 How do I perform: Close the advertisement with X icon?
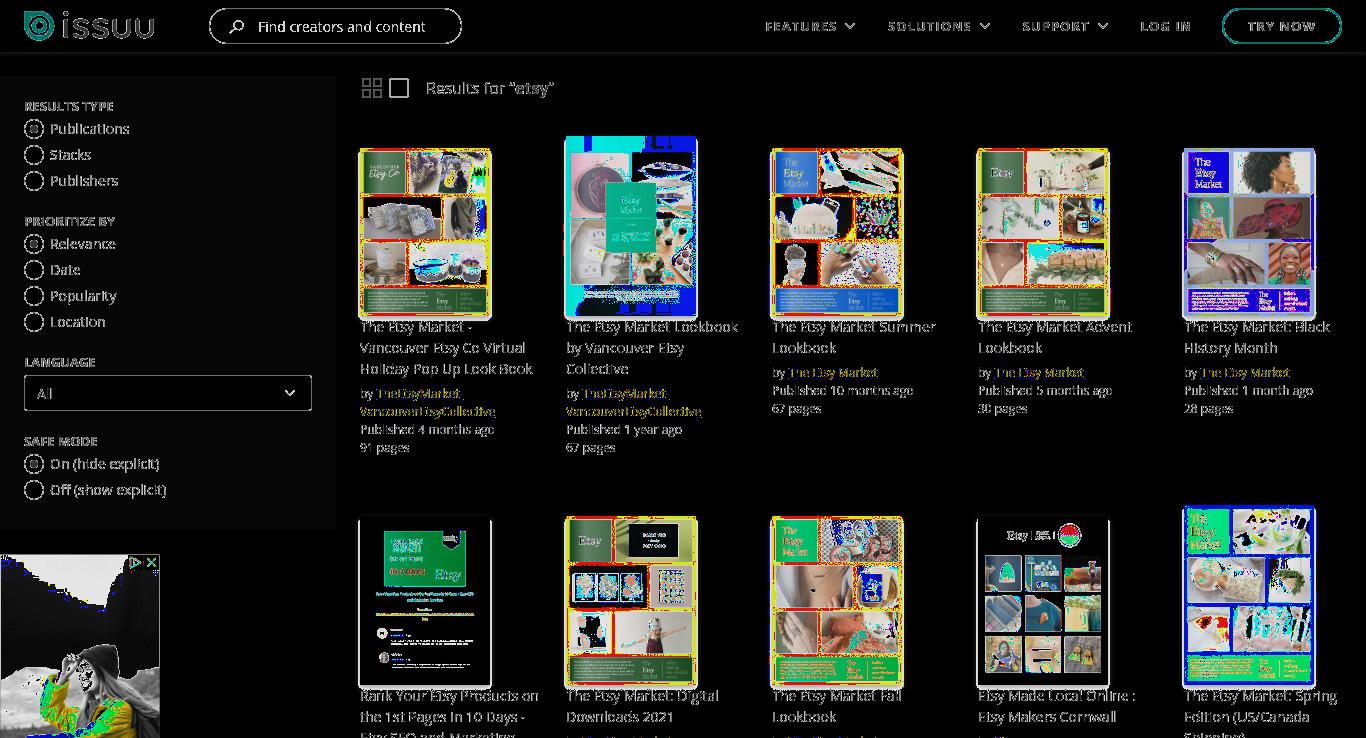tap(151, 563)
